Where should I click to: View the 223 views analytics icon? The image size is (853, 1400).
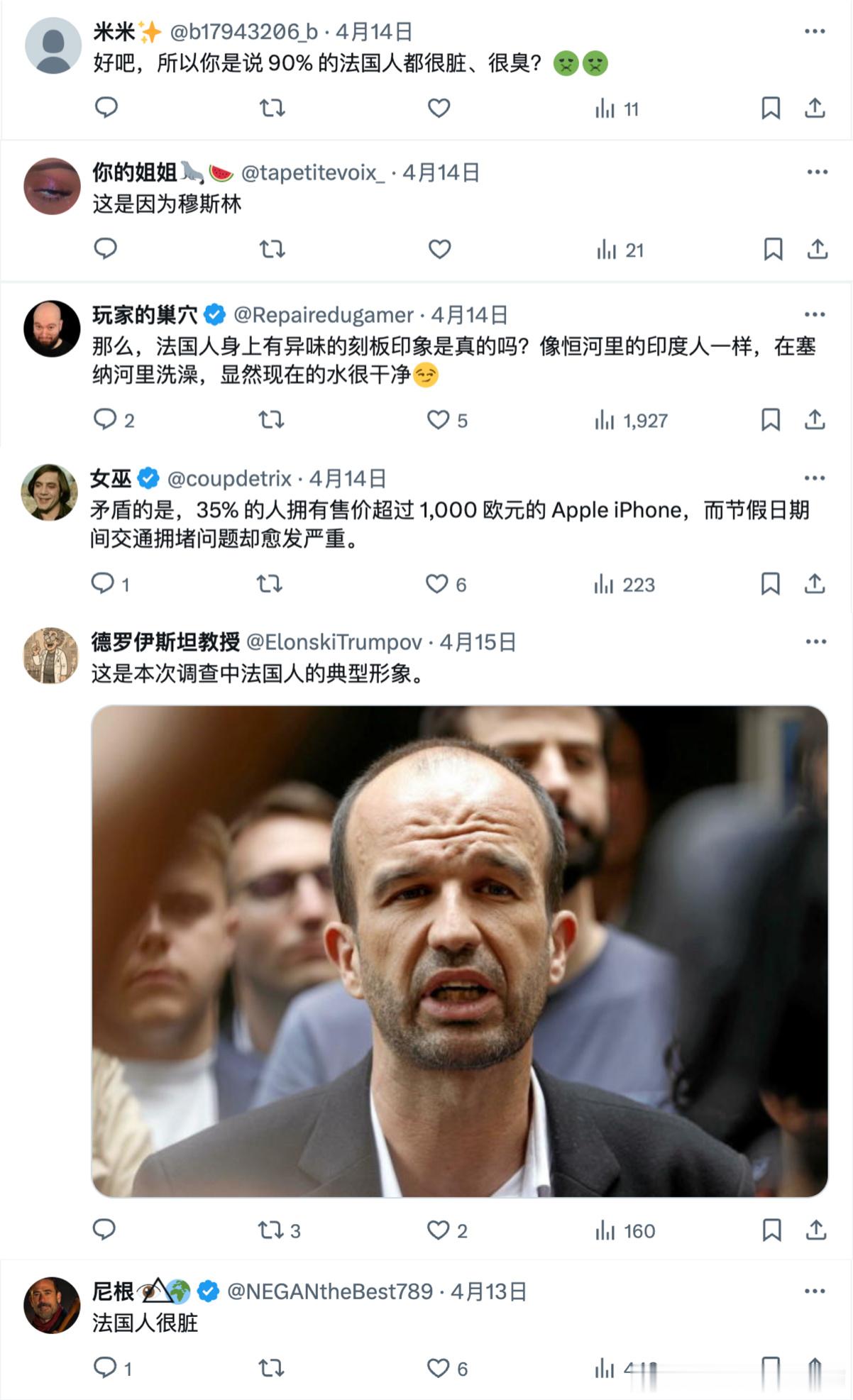coord(624,585)
